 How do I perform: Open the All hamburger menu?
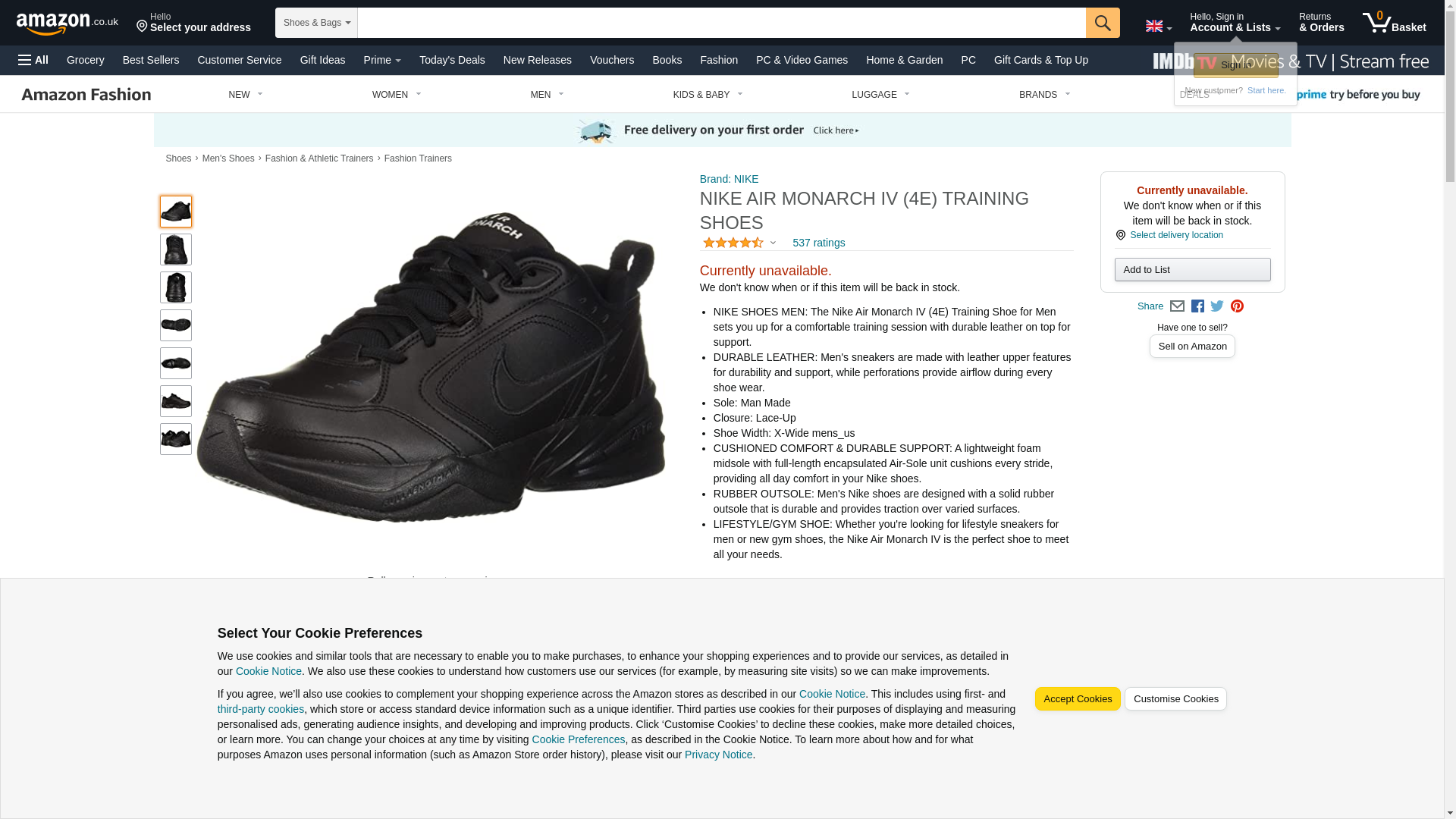tap(33, 60)
